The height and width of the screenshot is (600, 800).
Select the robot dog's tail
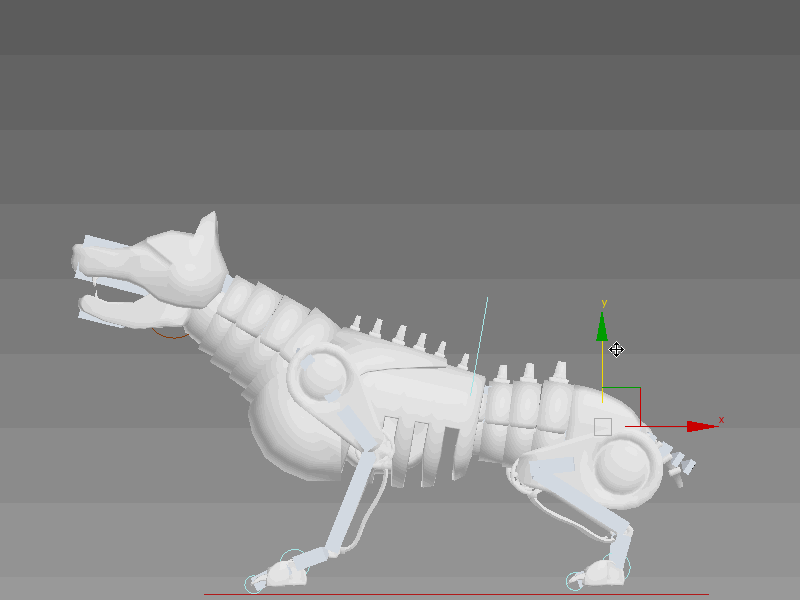pos(676,461)
